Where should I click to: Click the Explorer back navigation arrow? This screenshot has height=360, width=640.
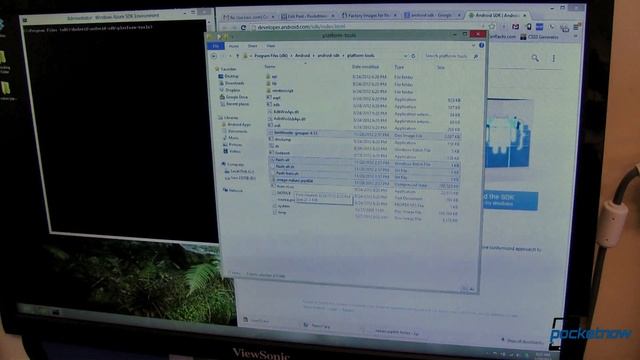[214, 56]
